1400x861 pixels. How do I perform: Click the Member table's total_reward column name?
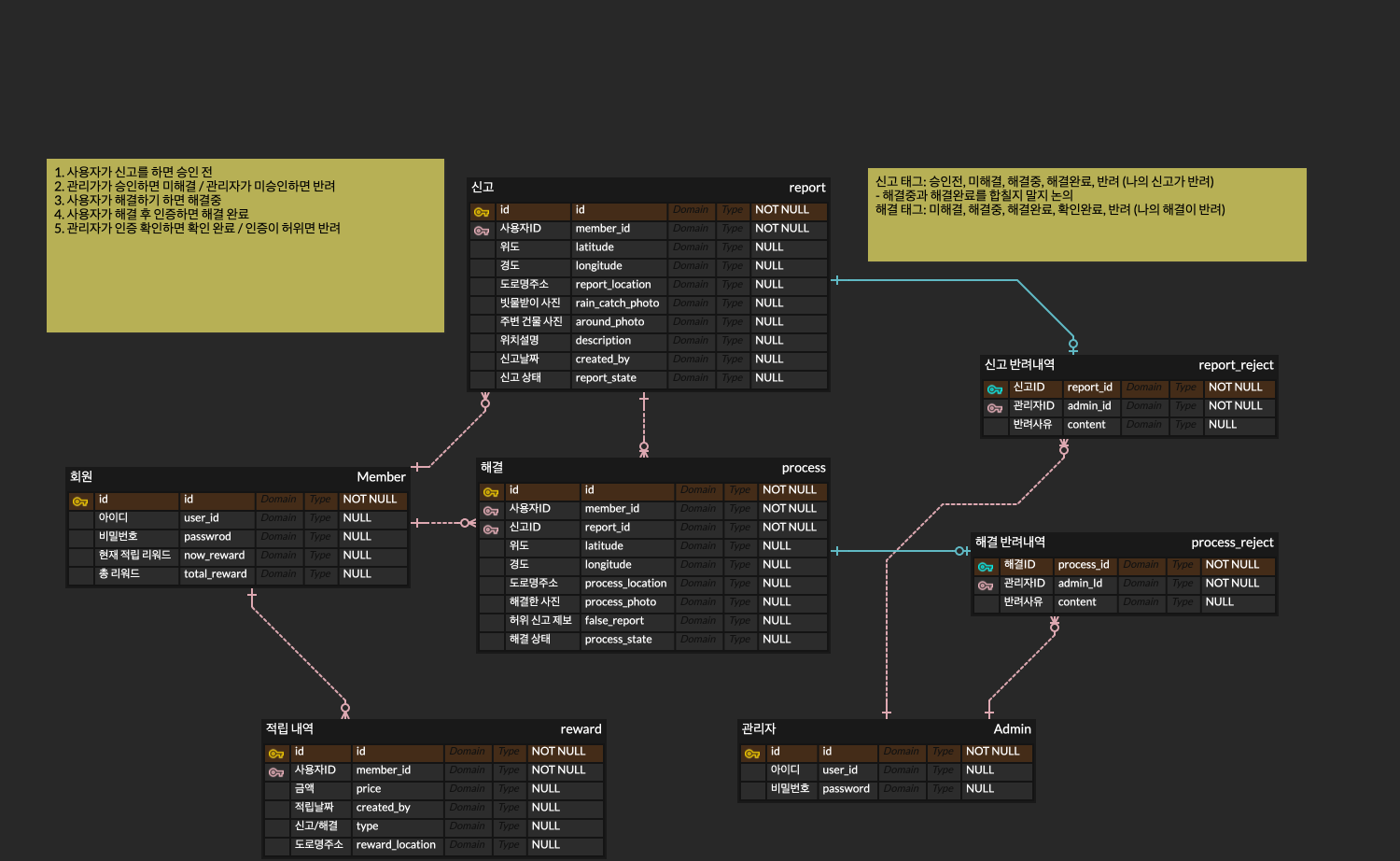[x=215, y=574]
